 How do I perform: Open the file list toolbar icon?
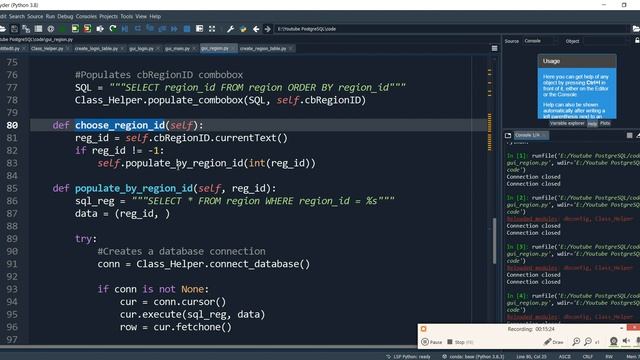(x=38, y=29)
